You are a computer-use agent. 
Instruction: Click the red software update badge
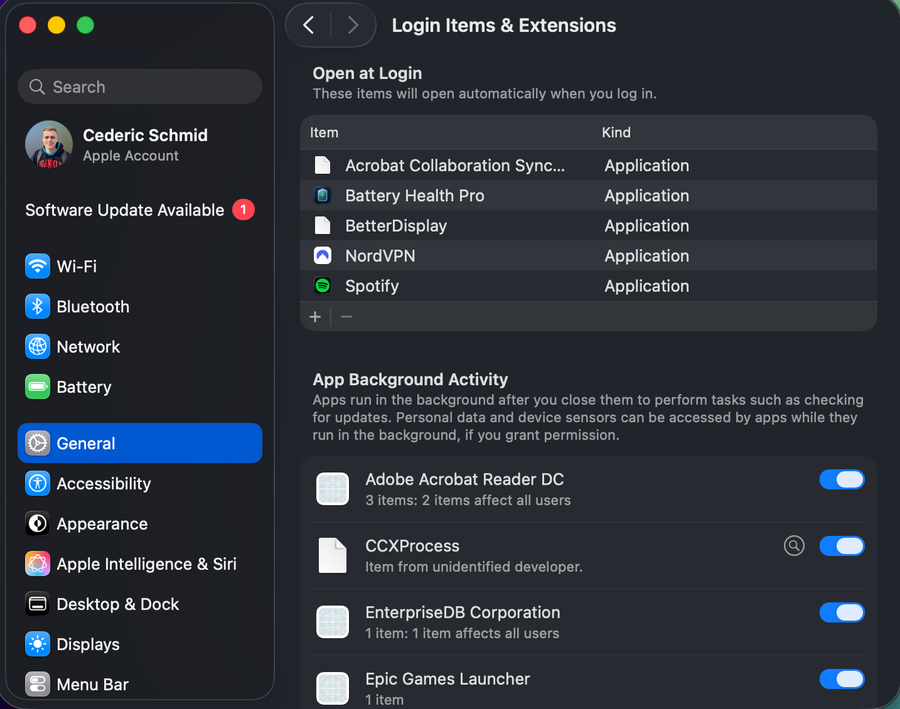click(x=243, y=210)
